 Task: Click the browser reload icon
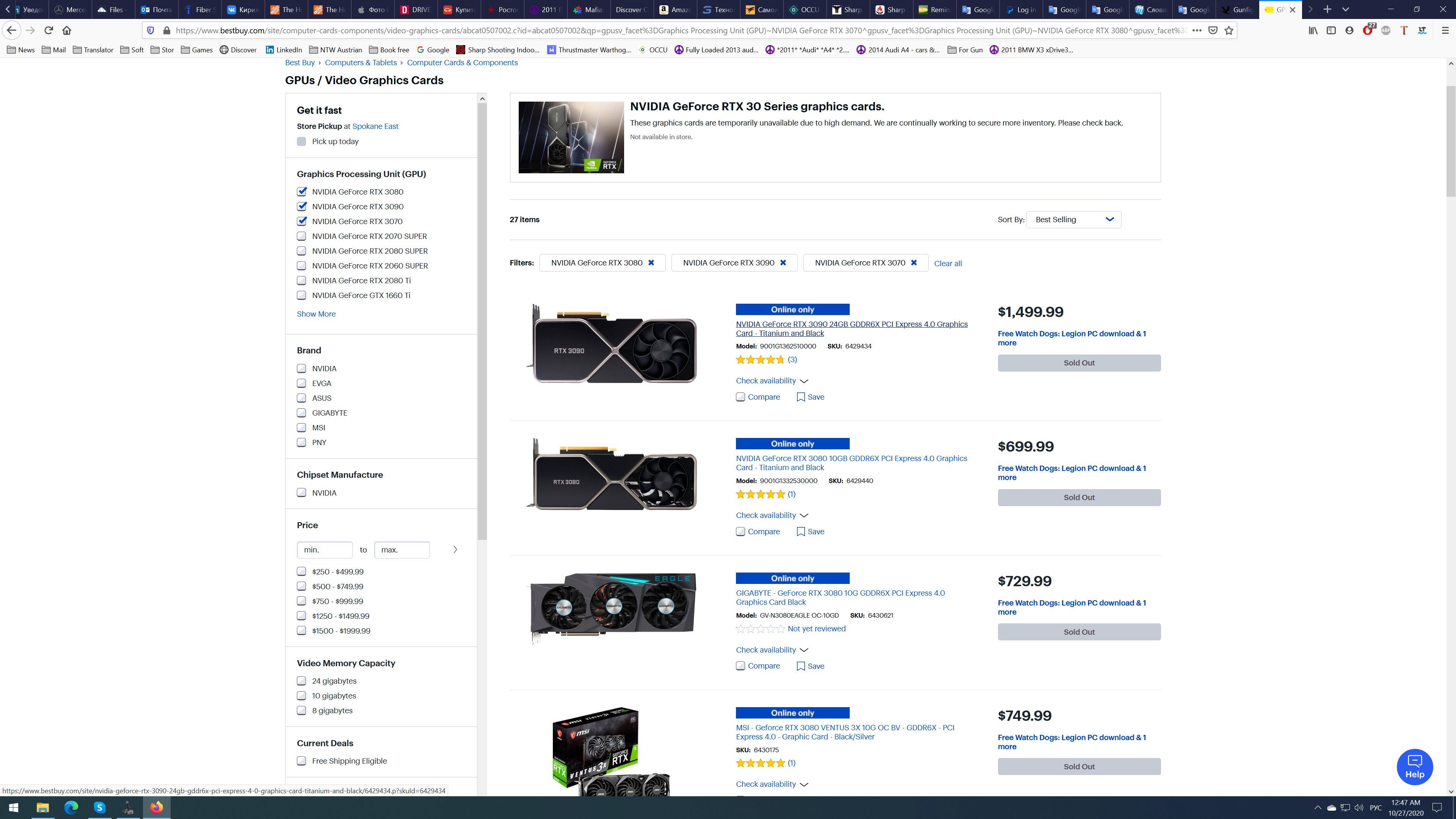pyautogui.click(x=49, y=30)
